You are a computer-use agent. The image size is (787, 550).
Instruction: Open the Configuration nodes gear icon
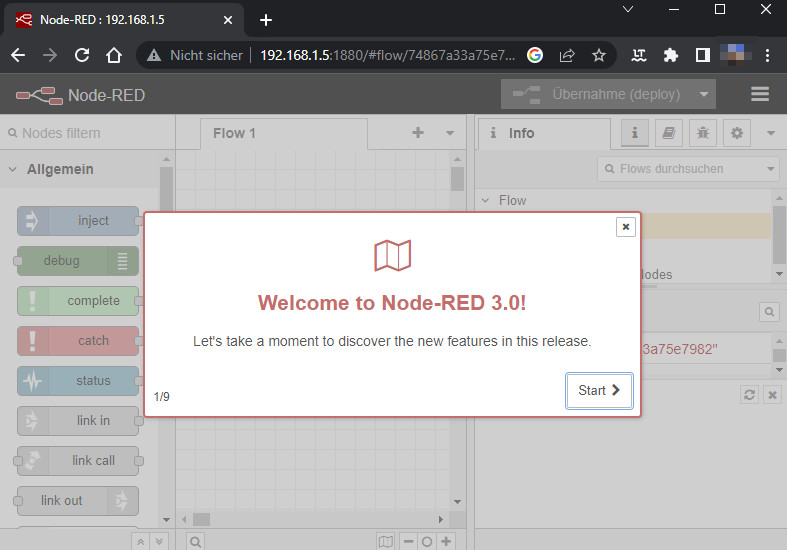737,133
